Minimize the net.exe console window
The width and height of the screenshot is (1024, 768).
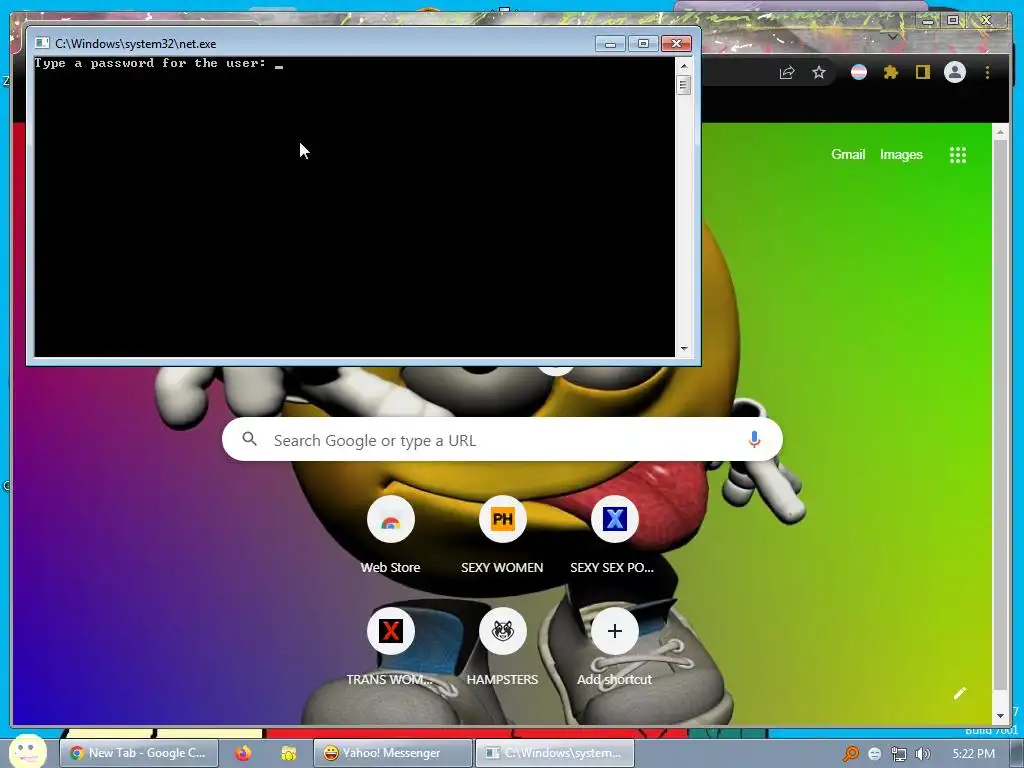pos(611,44)
